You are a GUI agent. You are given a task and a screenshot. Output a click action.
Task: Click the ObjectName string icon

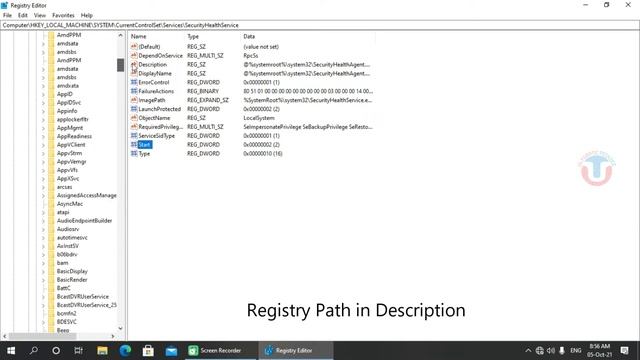[x=134, y=118]
